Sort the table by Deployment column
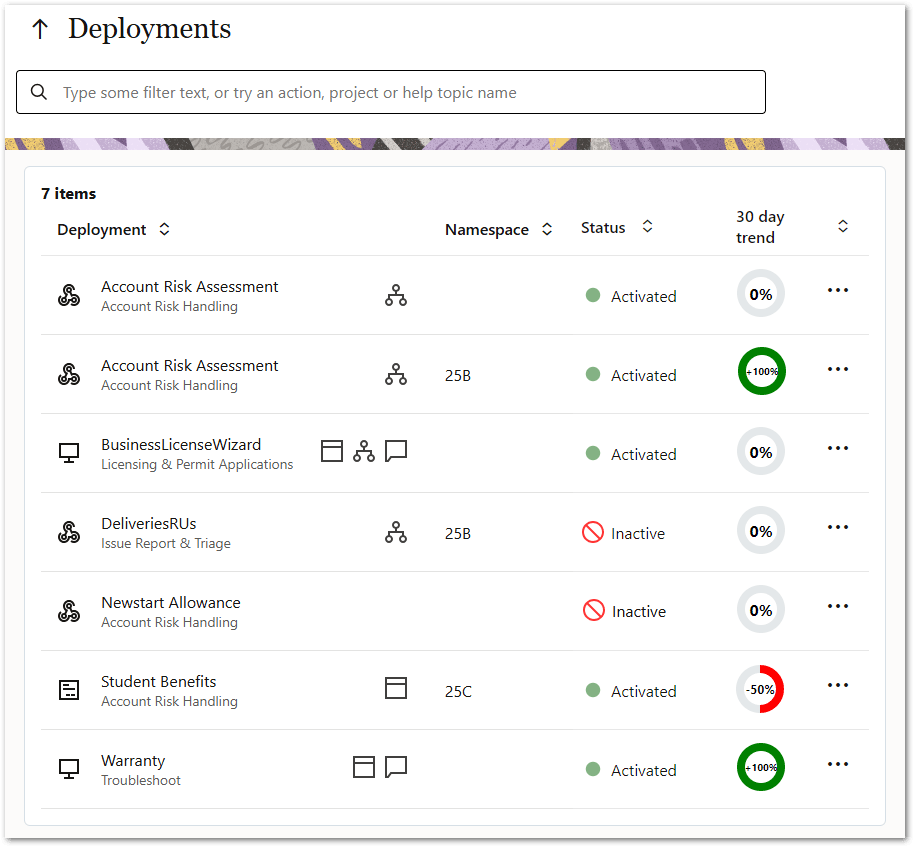Image resolution: width=914 pixels, height=847 pixels. tap(162, 228)
